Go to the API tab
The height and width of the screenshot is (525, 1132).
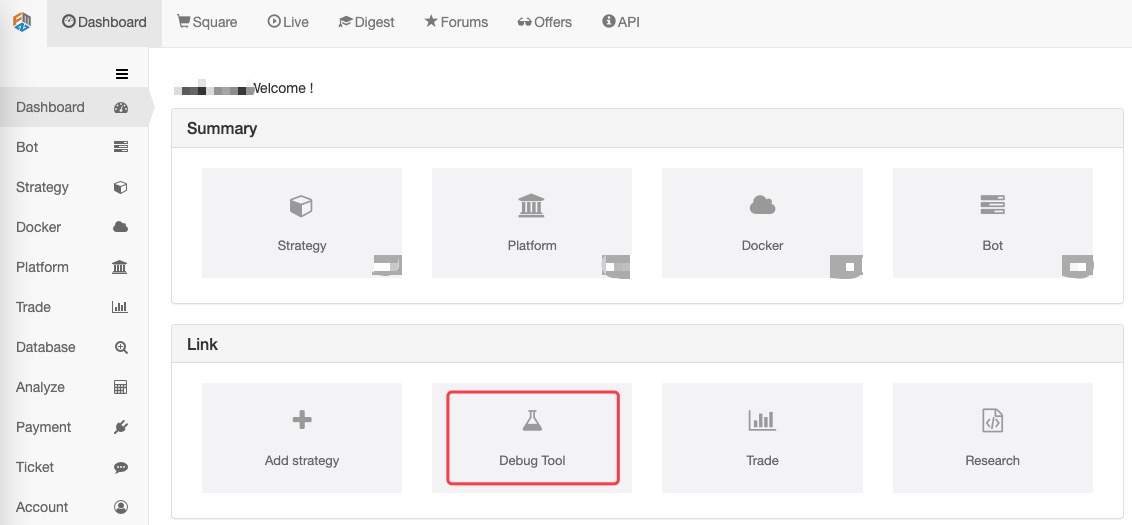point(621,22)
